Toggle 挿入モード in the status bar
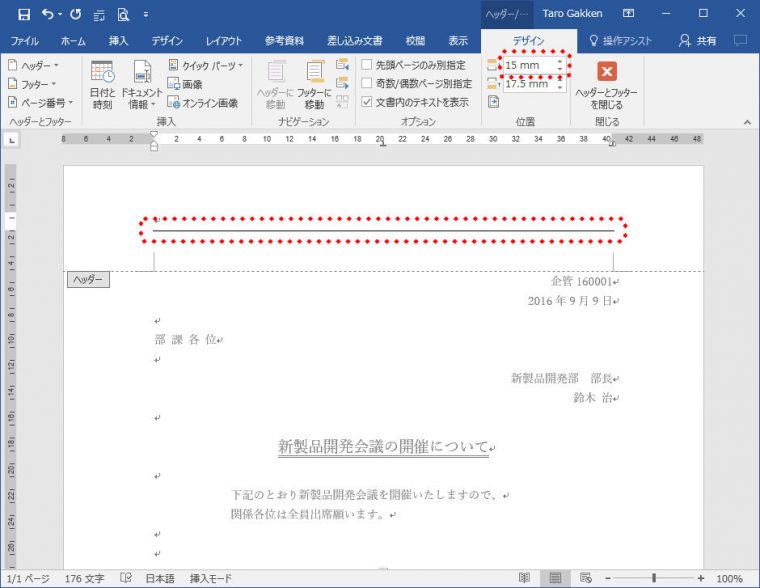This screenshot has width=760, height=588. click(x=211, y=578)
